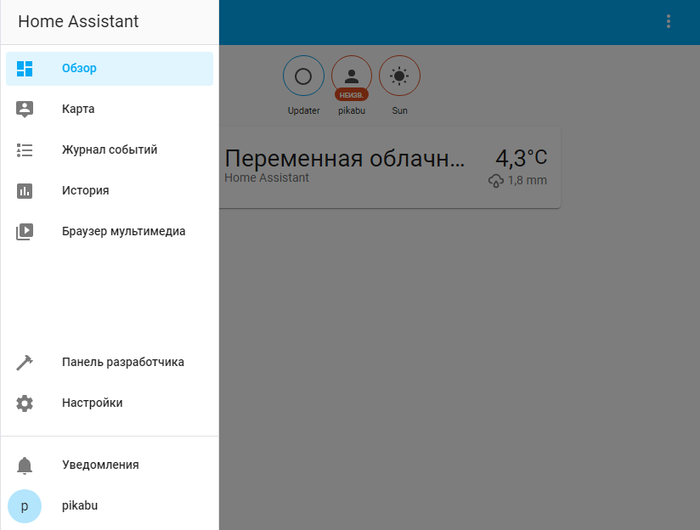Image resolution: width=700 pixels, height=530 pixels.
Task: Click the pikabu user avatar circle
Action: pos(25,506)
